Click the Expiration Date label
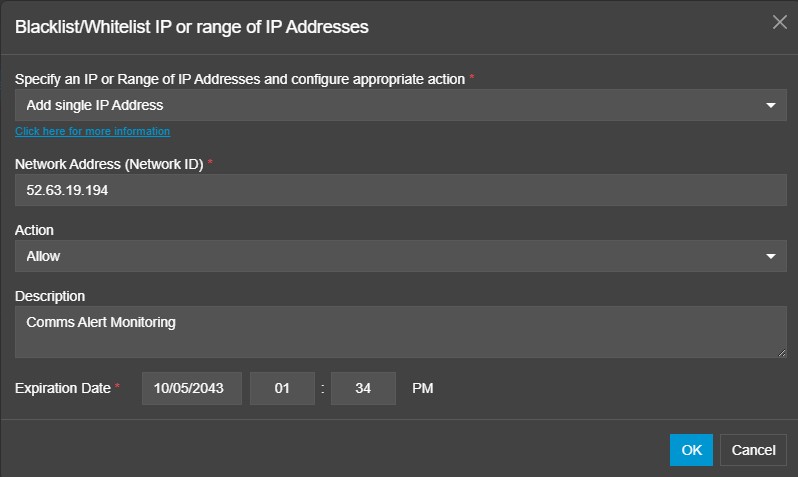 [x=63, y=388]
